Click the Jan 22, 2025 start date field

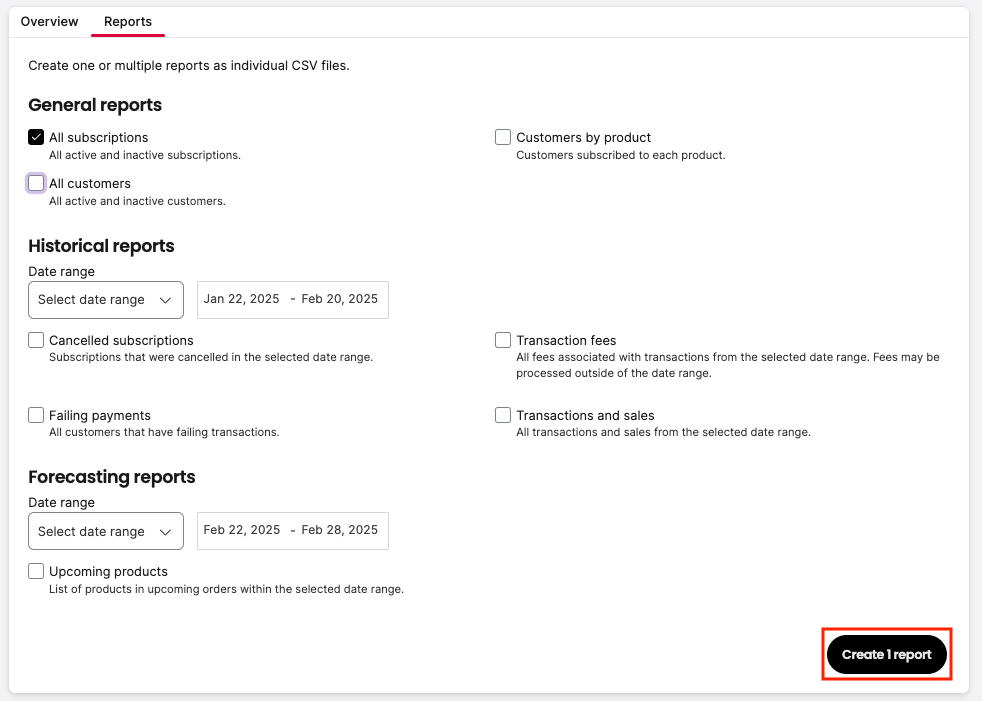point(241,299)
